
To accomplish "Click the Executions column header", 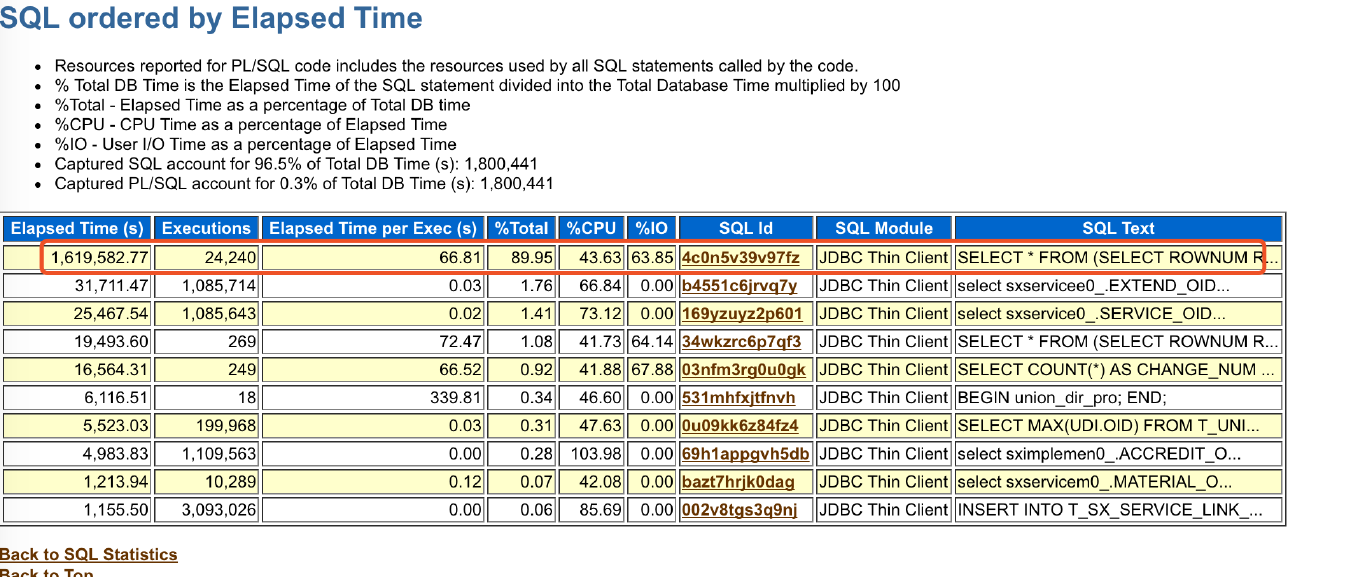I will pyautogui.click(x=207, y=228).
